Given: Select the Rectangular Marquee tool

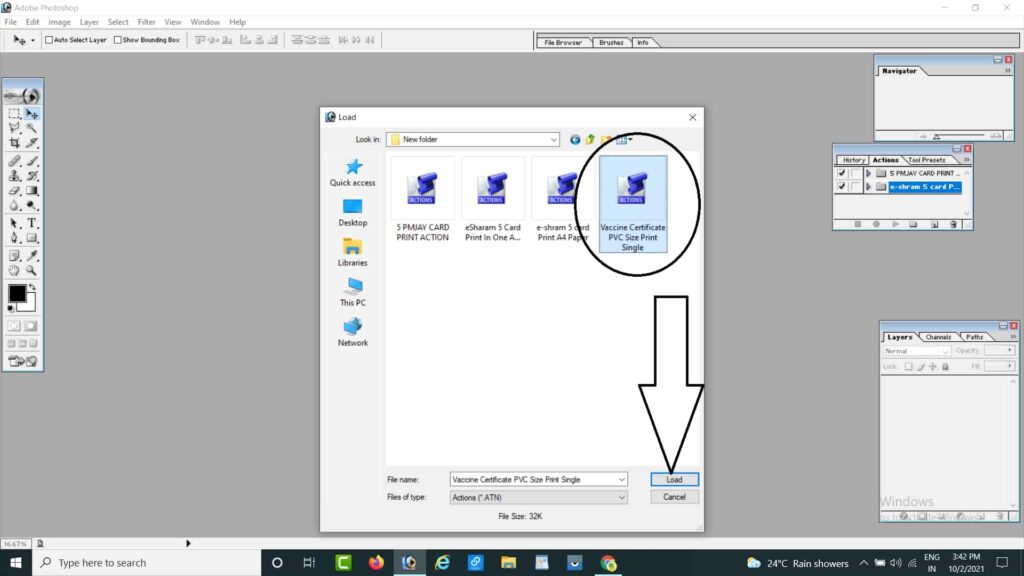Looking at the screenshot, I should click(x=14, y=114).
